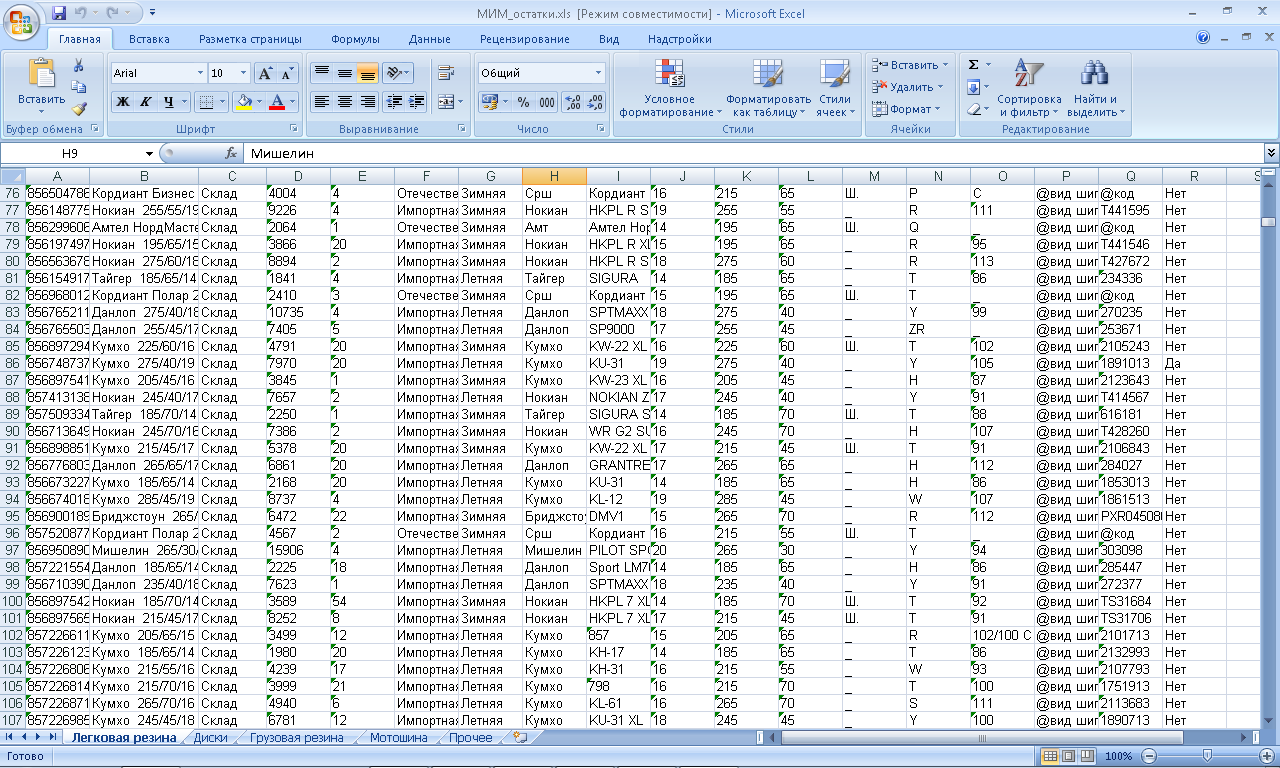1280x768 pixels.
Task: Click the AutoSum sigma icon
Action: point(973,65)
